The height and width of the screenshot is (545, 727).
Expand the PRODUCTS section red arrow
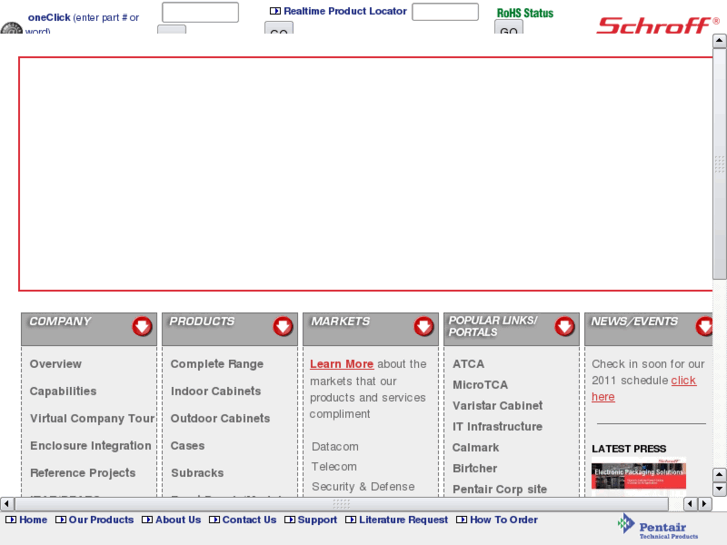coord(283,327)
